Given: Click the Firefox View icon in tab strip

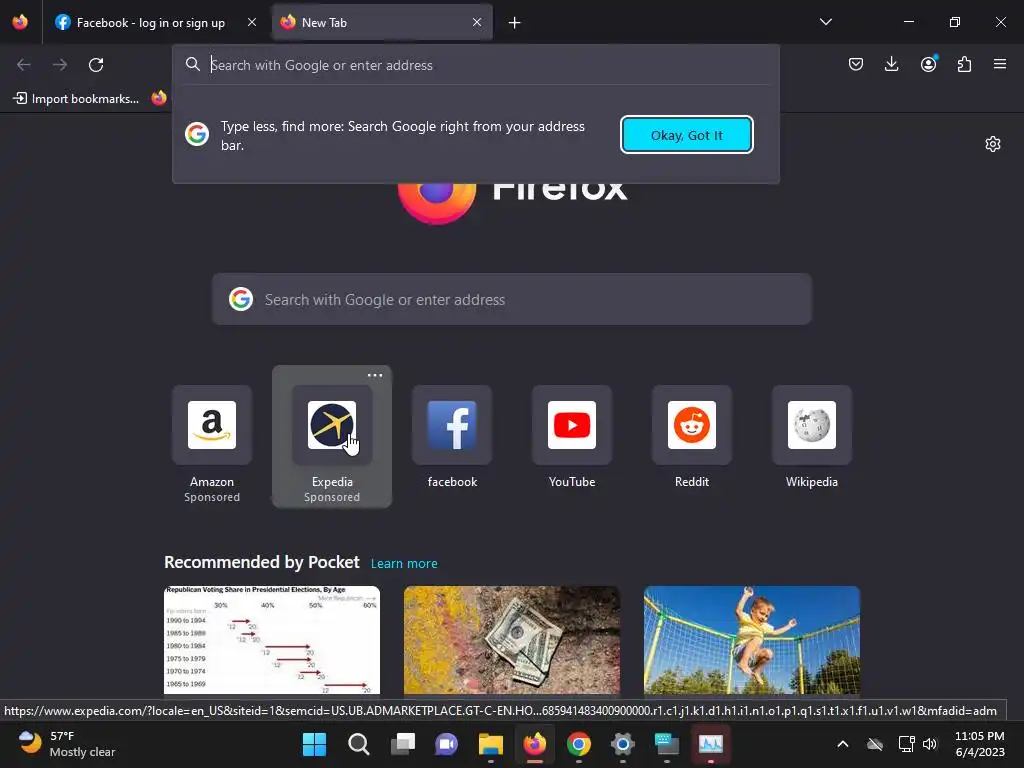Looking at the screenshot, I should click(x=20, y=22).
